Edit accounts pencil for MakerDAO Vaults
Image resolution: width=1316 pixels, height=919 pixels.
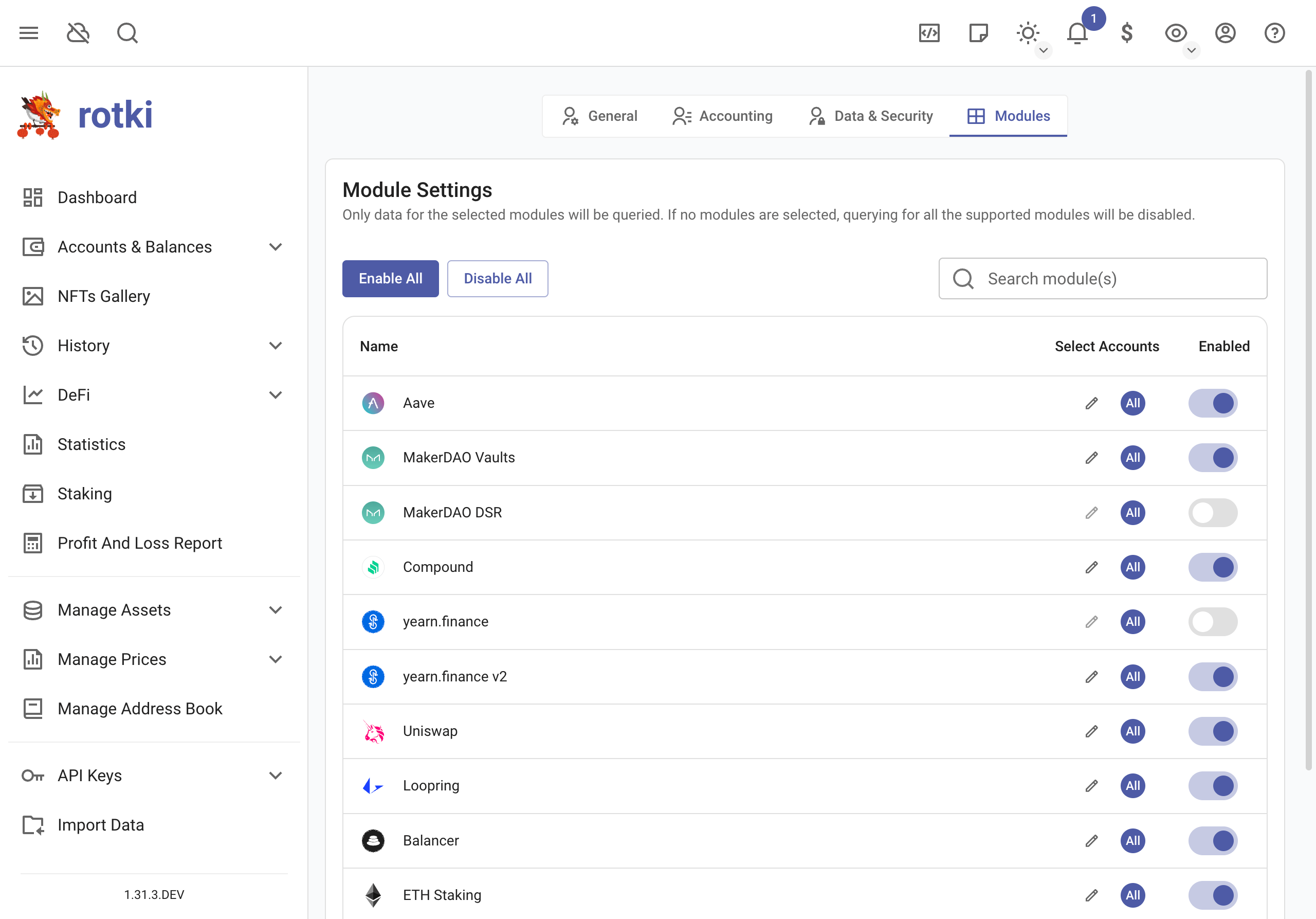1092,458
